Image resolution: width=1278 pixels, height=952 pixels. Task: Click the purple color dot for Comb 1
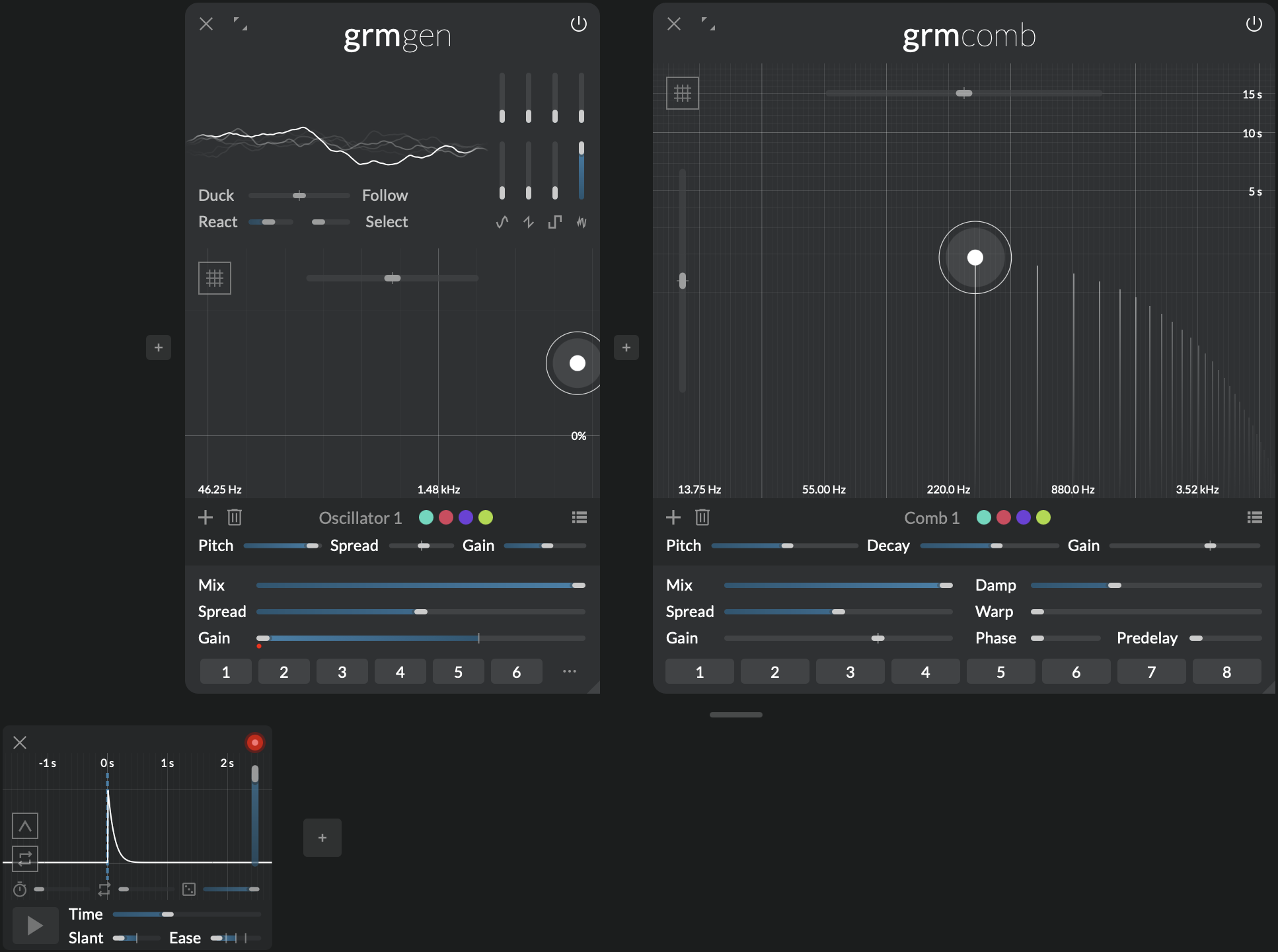pos(1023,517)
